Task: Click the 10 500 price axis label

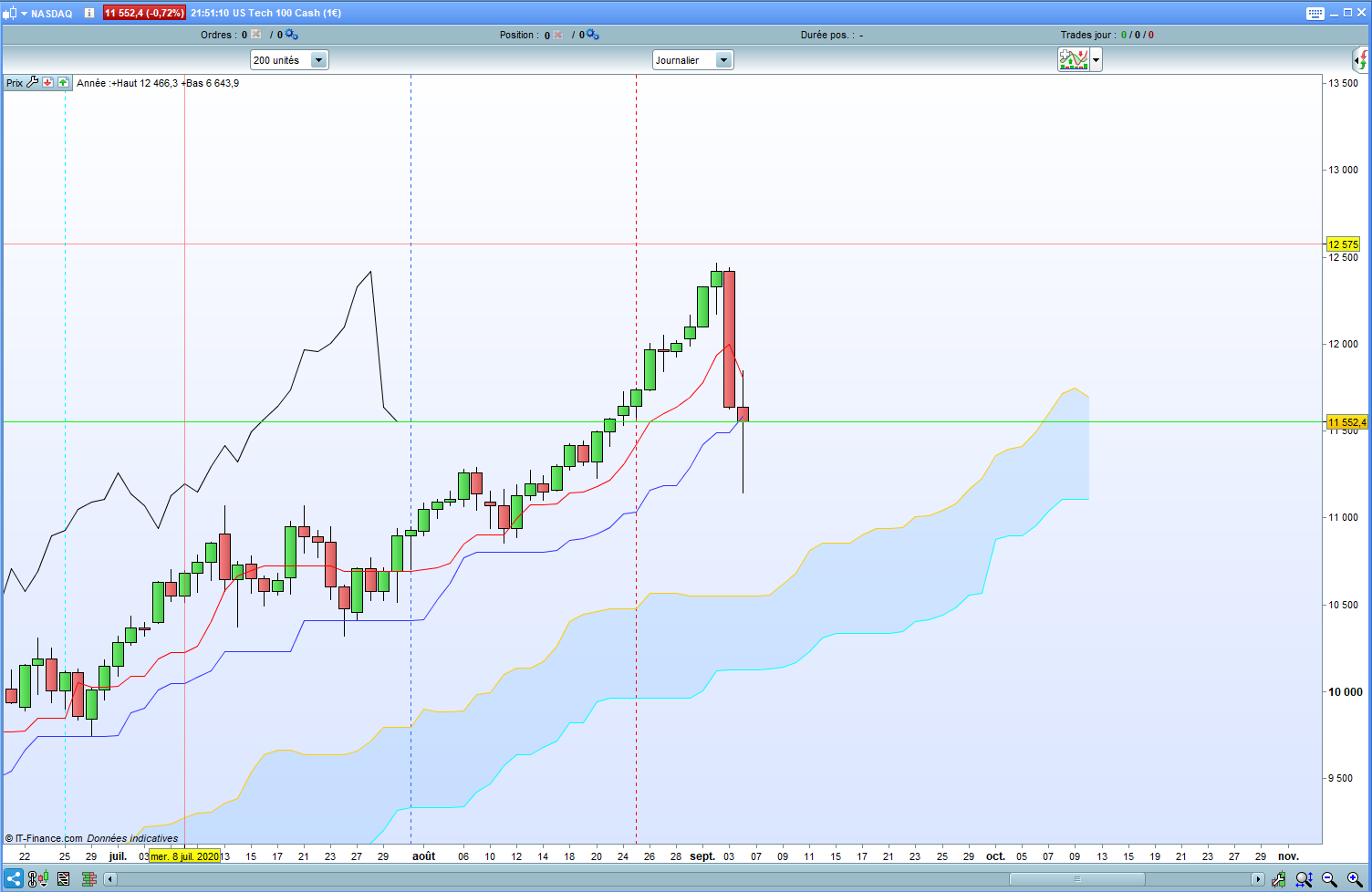Action: pyautogui.click(x=1343, y=605)
